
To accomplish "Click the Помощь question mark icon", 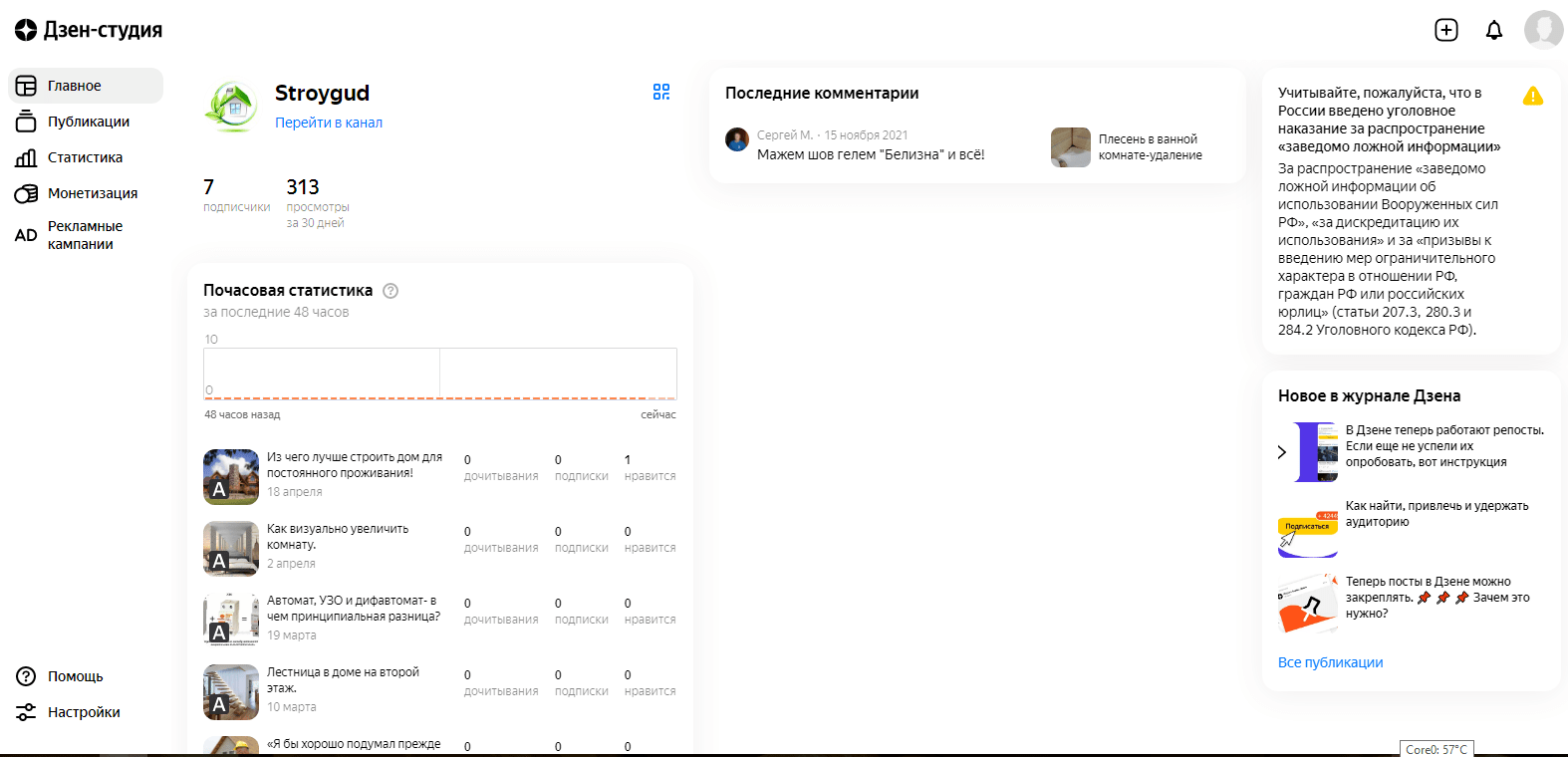I will point(26,676).
